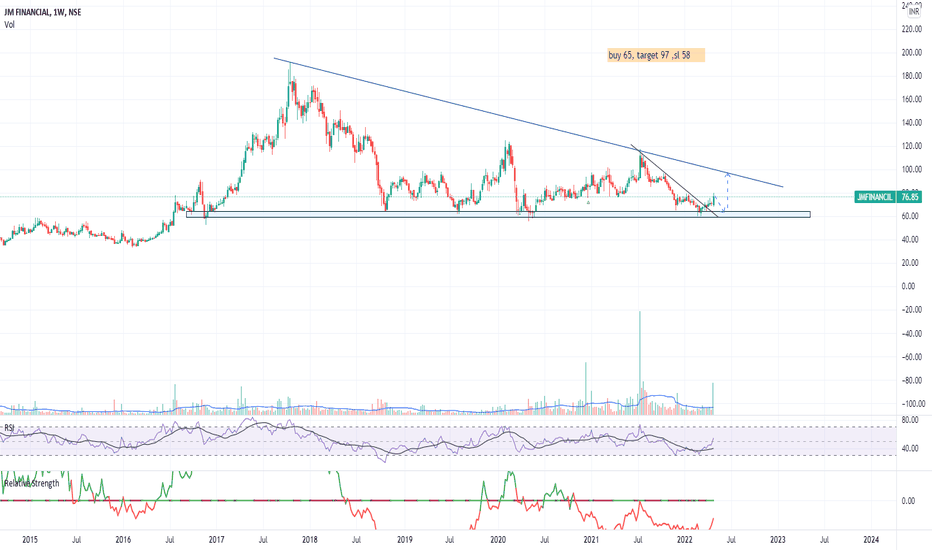Click the 220.00 price axis label
The width and height of the screenshot is (932, 550).
point(912,29)
